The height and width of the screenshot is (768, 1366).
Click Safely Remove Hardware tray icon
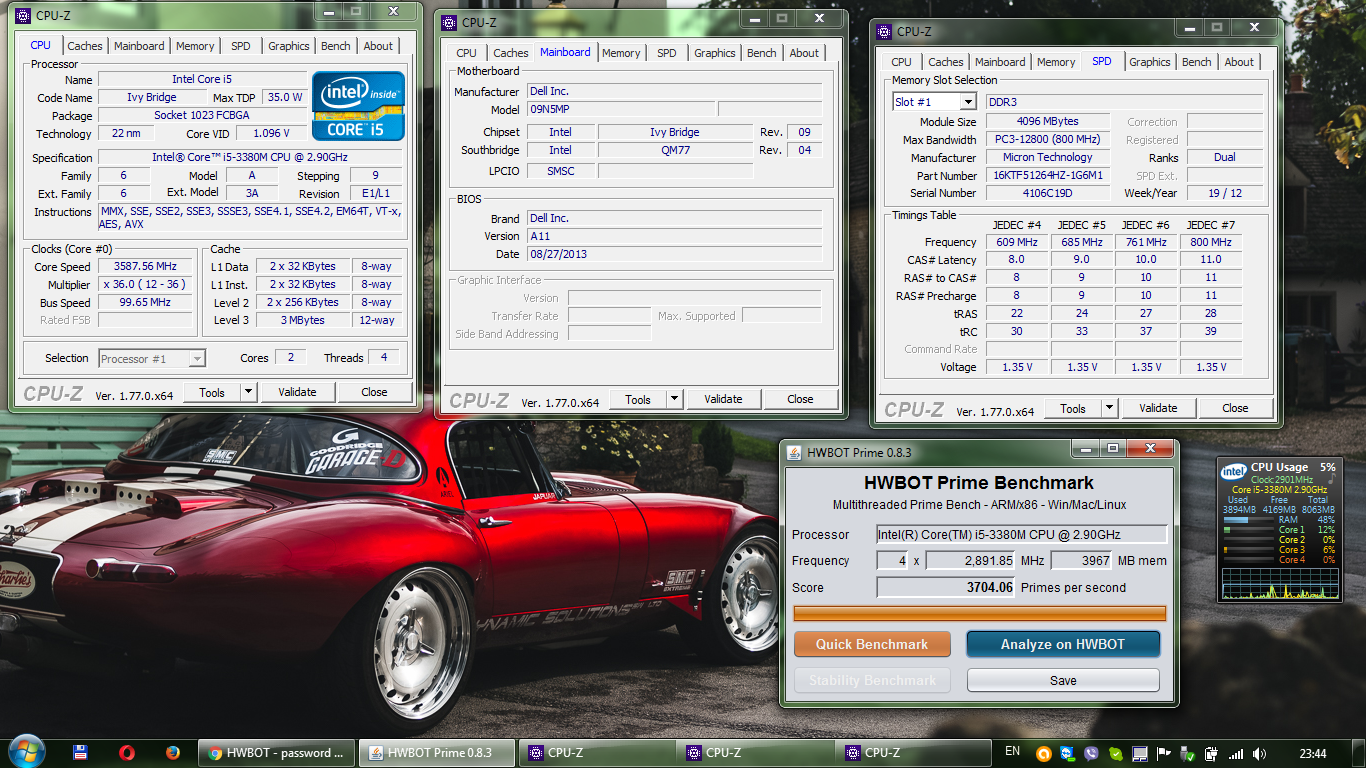[x=1187, y=754]
